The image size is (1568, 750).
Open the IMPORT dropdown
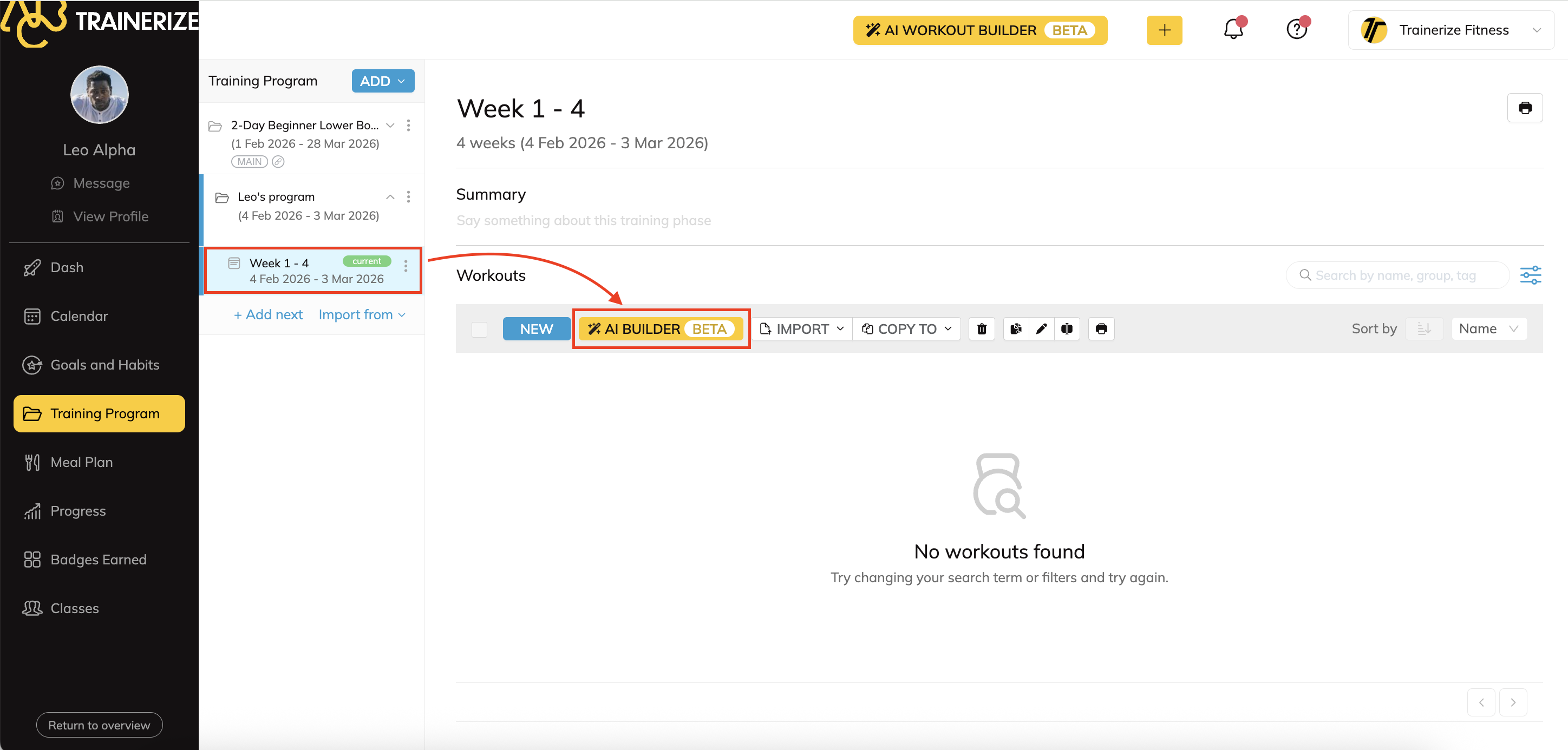point(802,328)
